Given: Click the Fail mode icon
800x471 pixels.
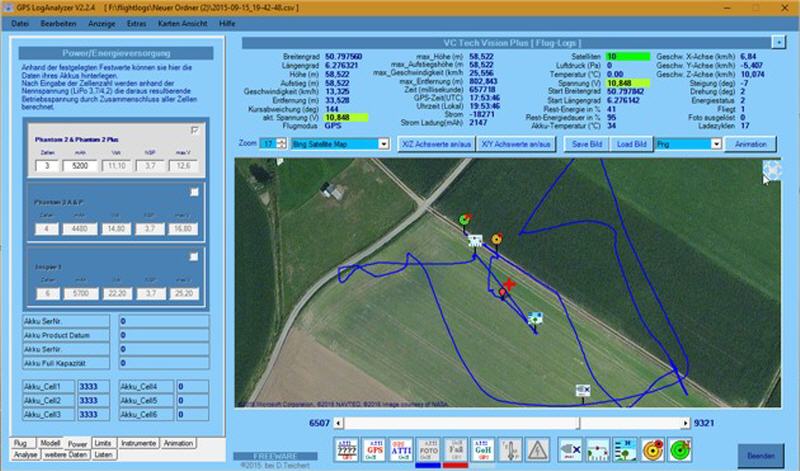Looking at the screenshot, I should pyautogui.click(x=456, y=450).
